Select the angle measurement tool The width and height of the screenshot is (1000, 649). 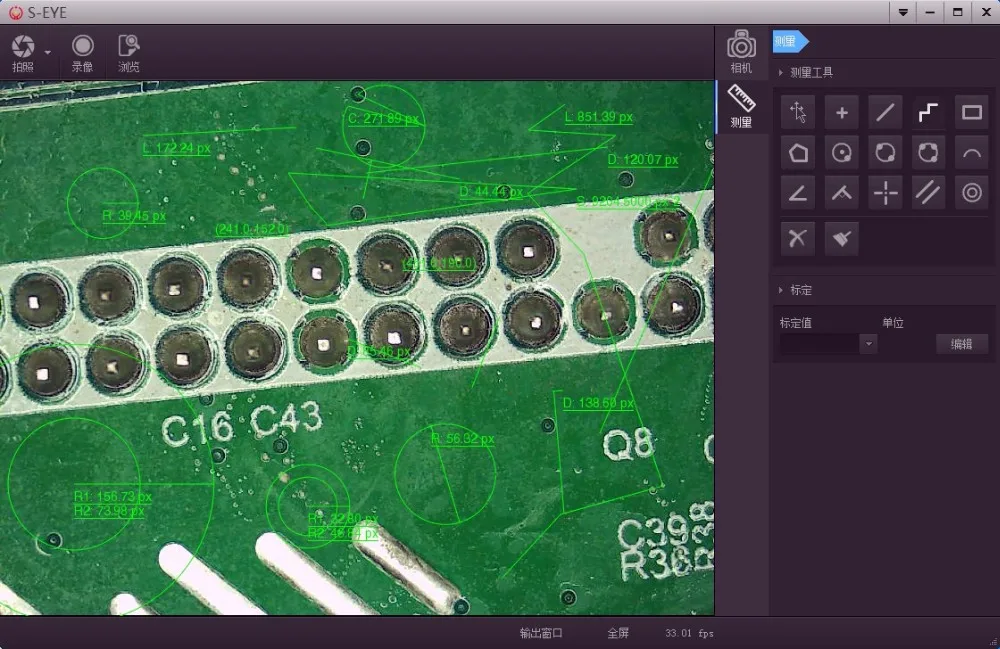click(798, 193)
